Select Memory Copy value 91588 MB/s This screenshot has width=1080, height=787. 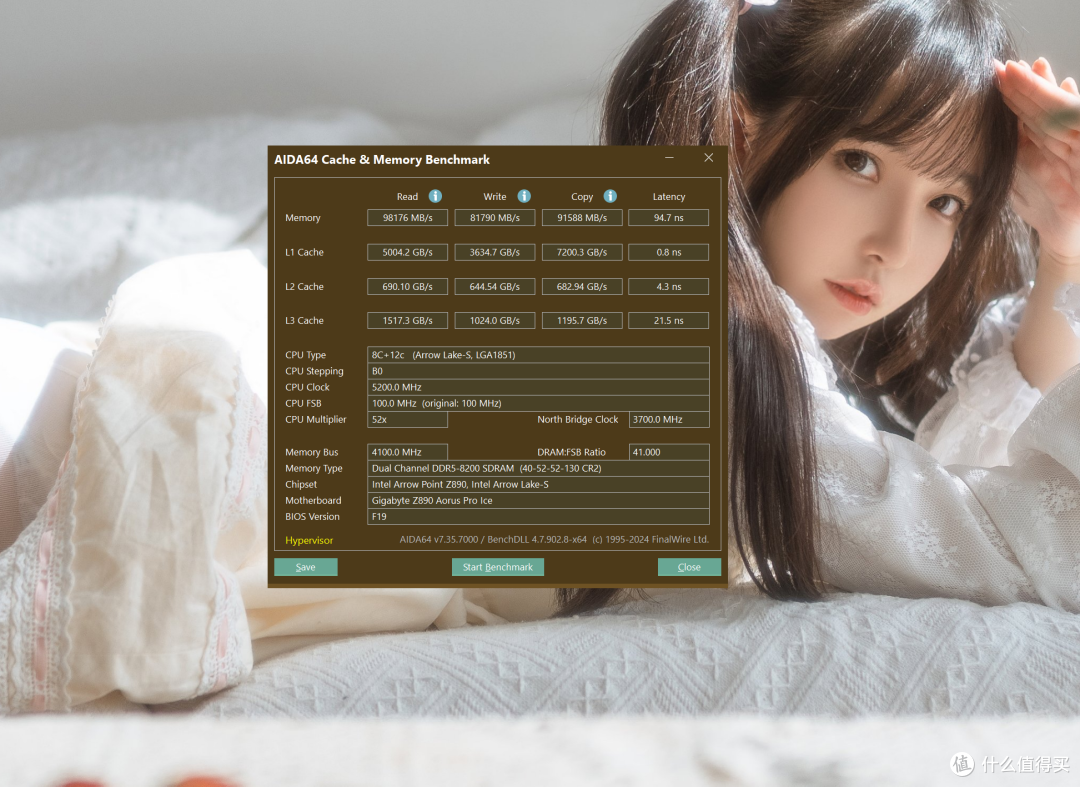582,218
